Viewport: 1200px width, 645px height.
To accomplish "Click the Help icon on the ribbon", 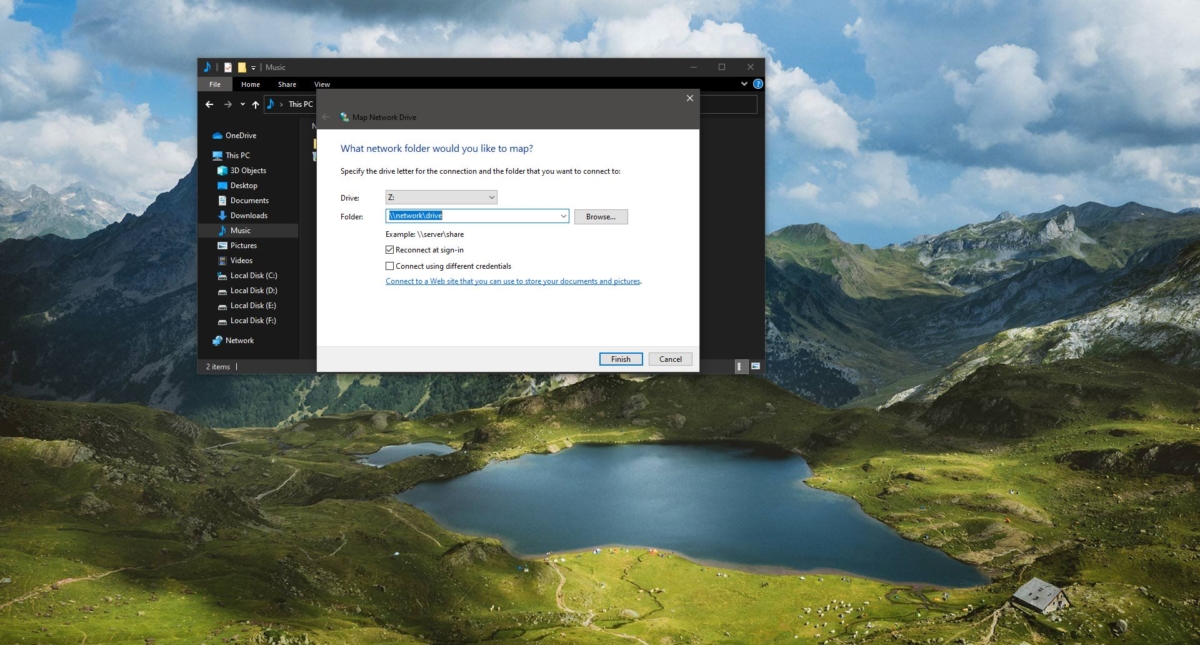I will [758, 84].
